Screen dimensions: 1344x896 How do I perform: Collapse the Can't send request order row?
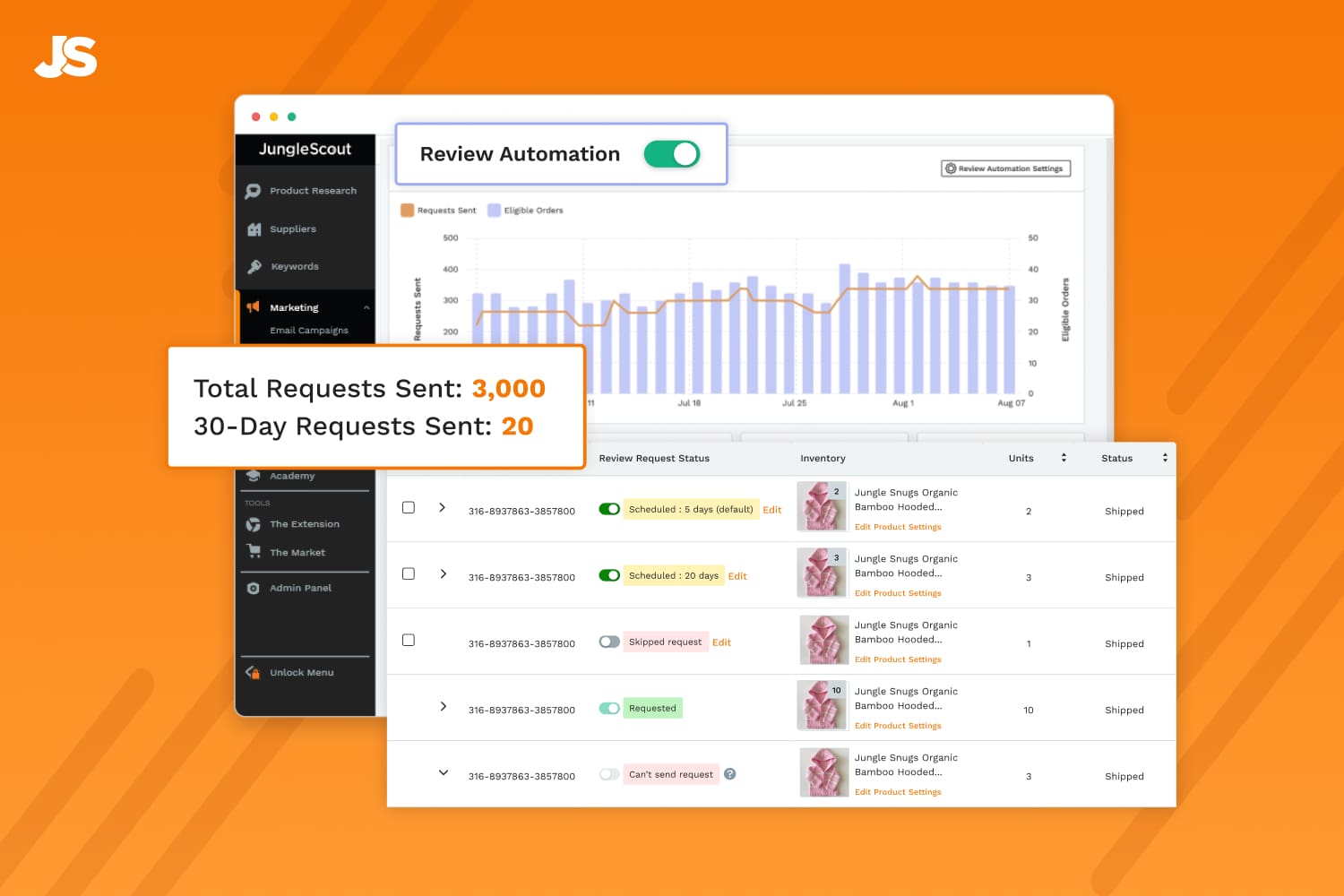[x=443, y=772]
